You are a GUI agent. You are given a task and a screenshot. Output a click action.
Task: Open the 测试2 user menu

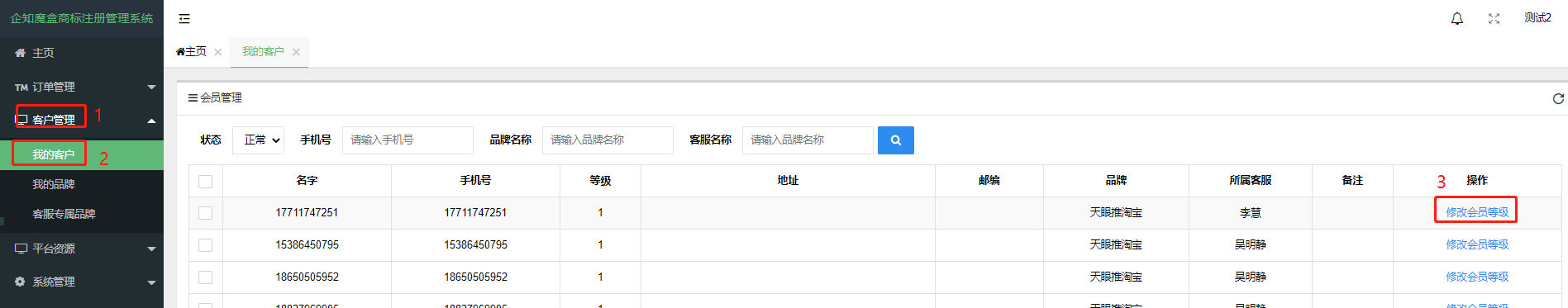[x=1537, y=18]
